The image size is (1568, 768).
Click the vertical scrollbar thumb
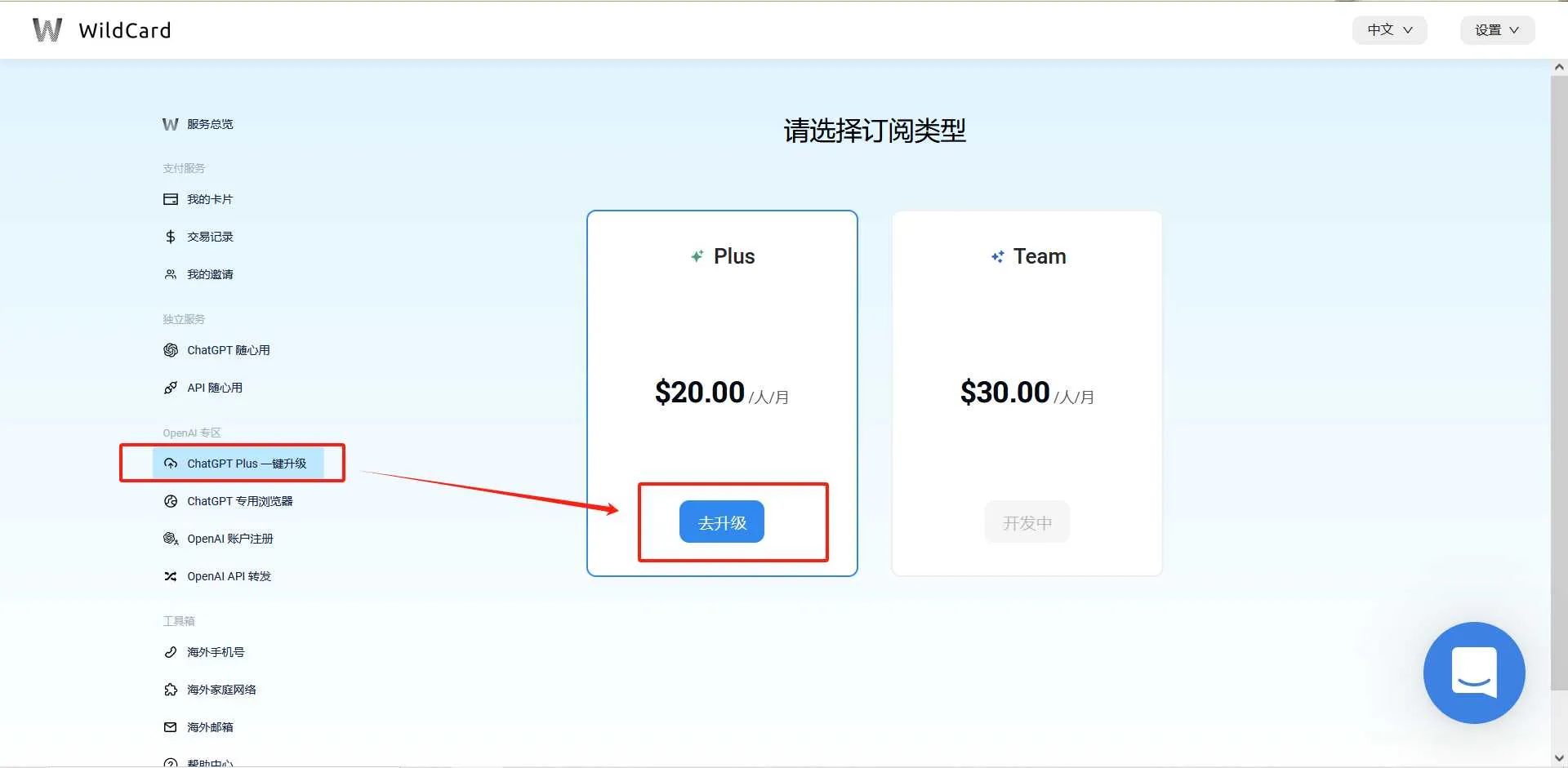coord(1559,383)
